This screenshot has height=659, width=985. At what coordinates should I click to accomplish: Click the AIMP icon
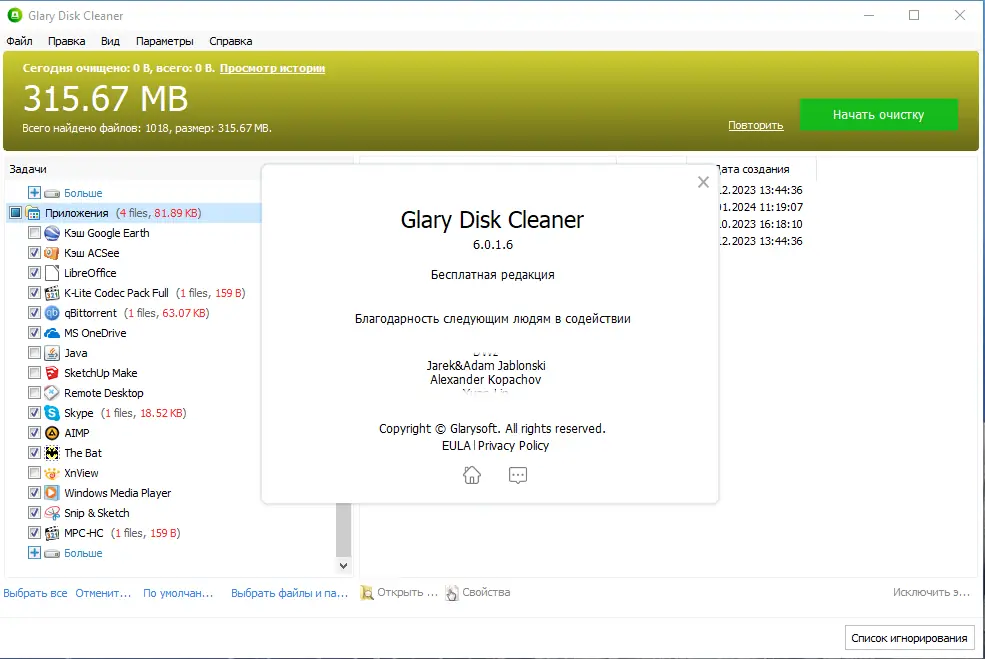coord(52,433)
